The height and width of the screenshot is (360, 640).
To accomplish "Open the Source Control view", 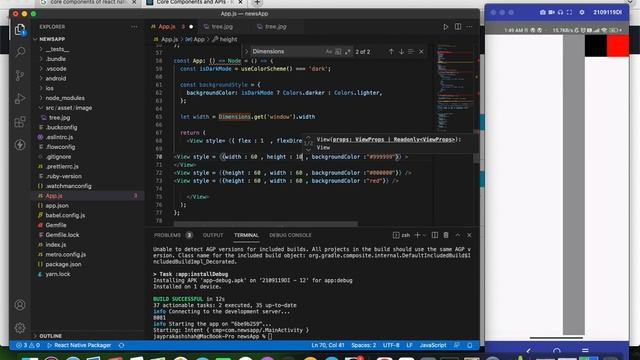I will coord(20,76).
